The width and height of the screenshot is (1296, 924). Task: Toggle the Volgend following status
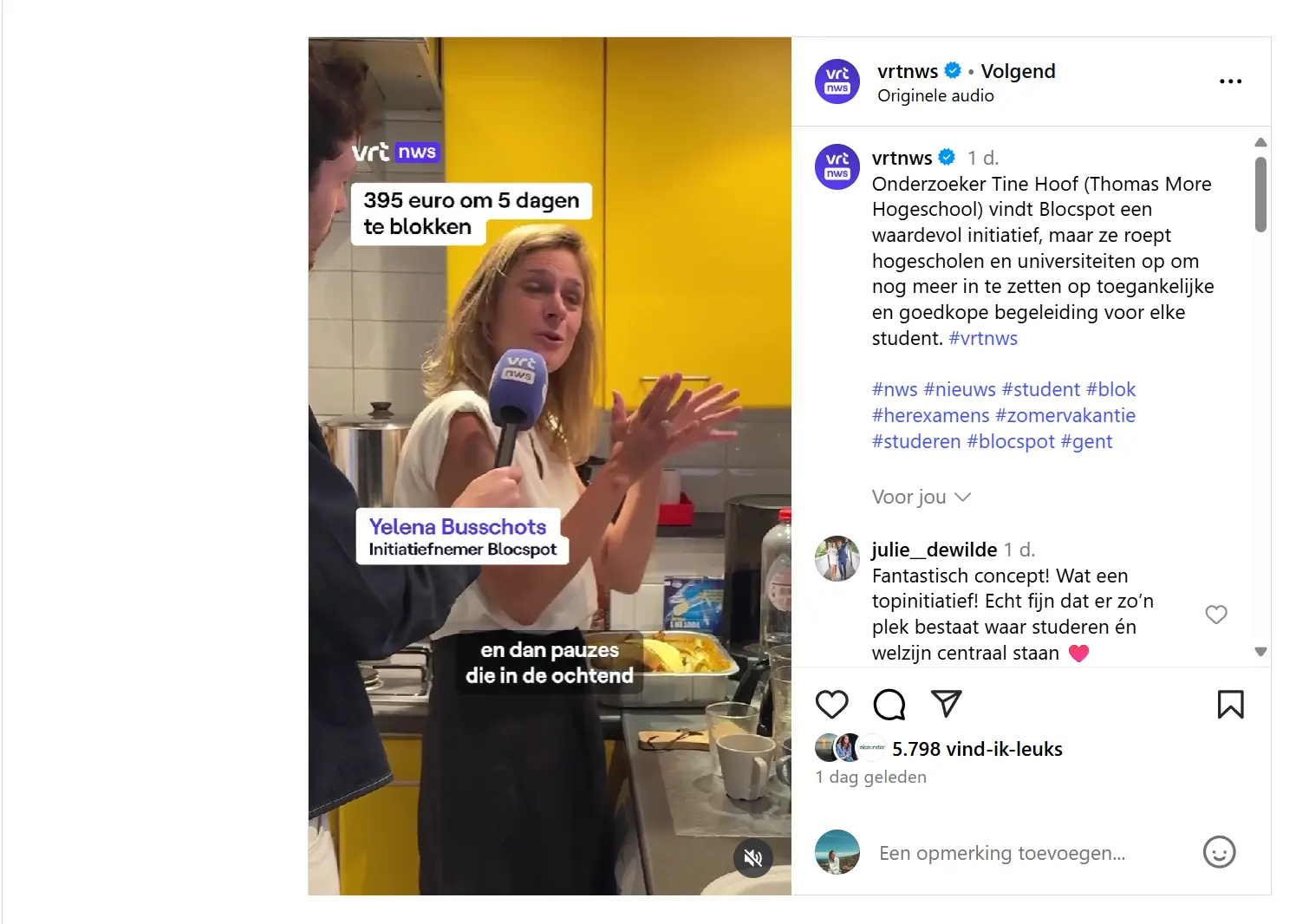pos(1018,71)
